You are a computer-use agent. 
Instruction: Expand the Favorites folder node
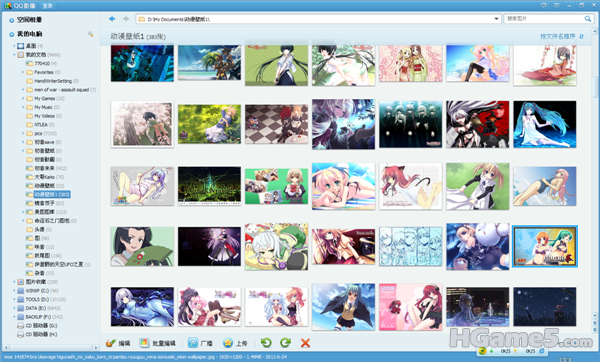point(23,72)
